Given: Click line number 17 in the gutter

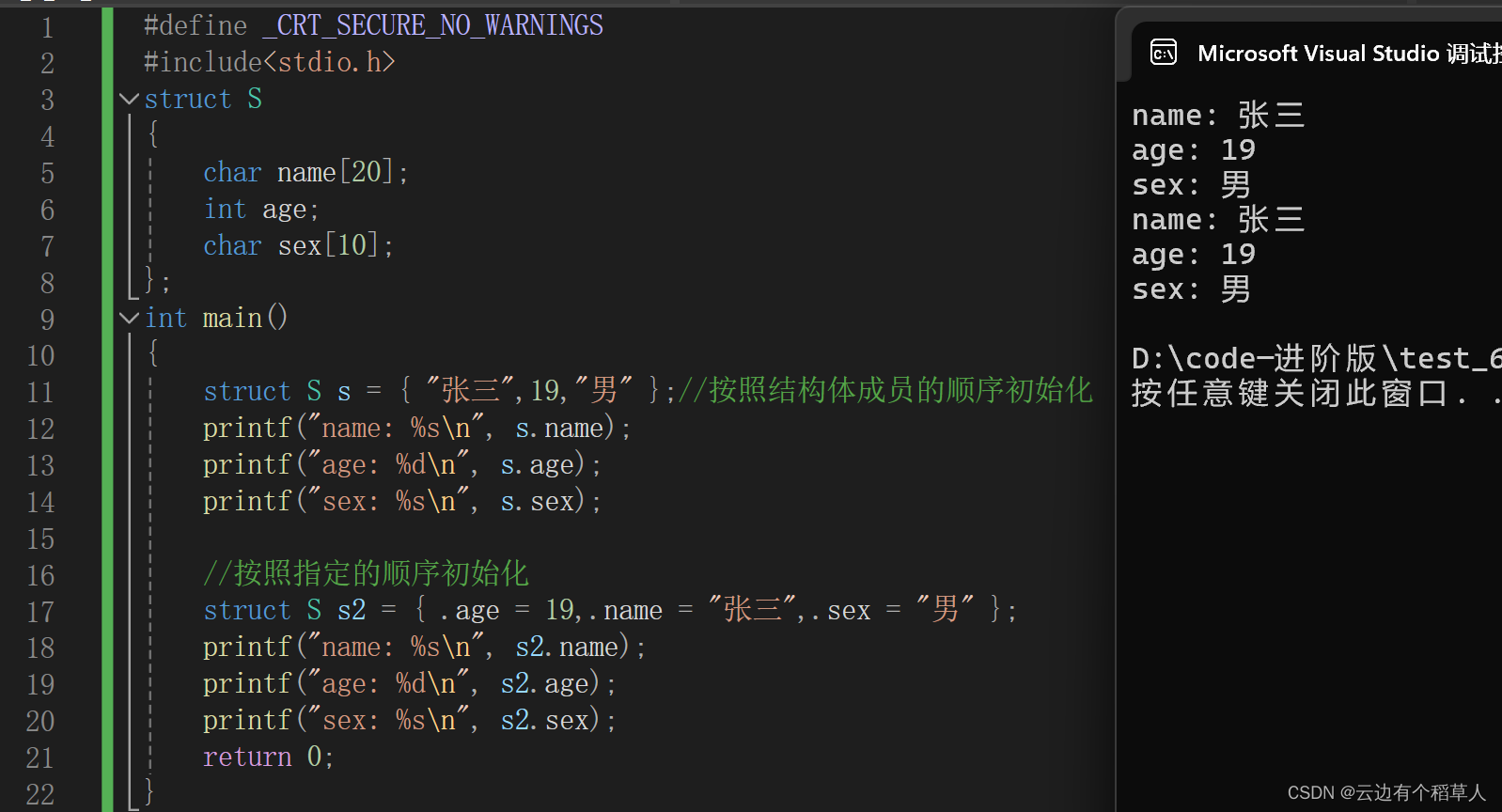Looking at the screenshot, I should (40, 612).
